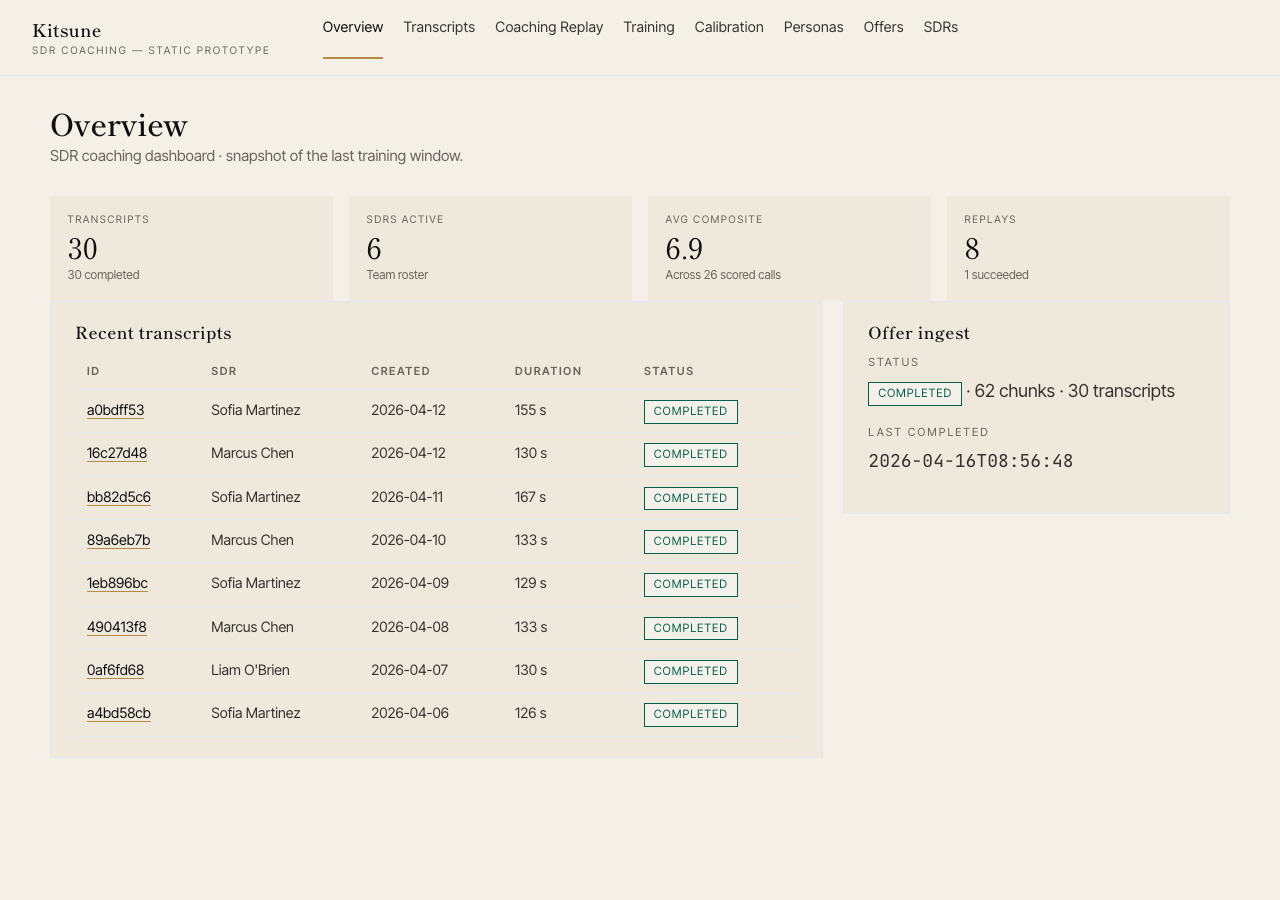This screenshot has height=900, width=1280.
Task: Select transcript 1eb896bc link
Action: tap(117, 583)
